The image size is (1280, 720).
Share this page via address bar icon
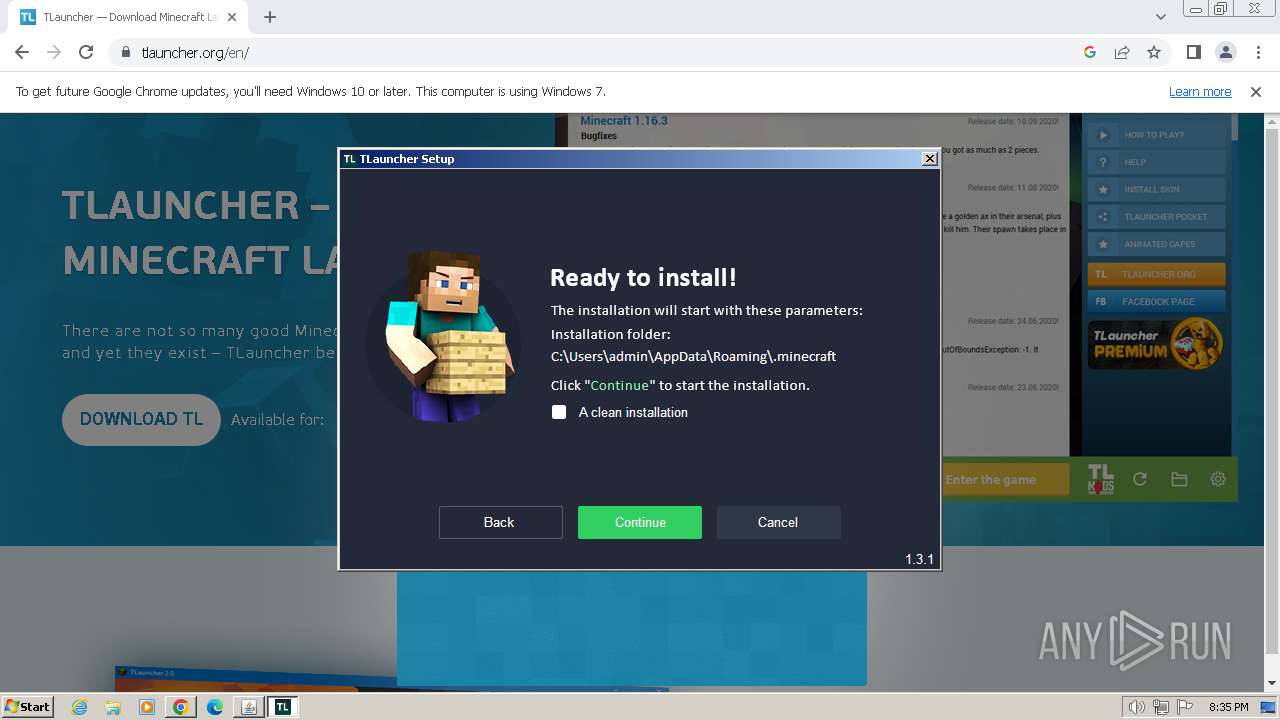pos(1122,52)
